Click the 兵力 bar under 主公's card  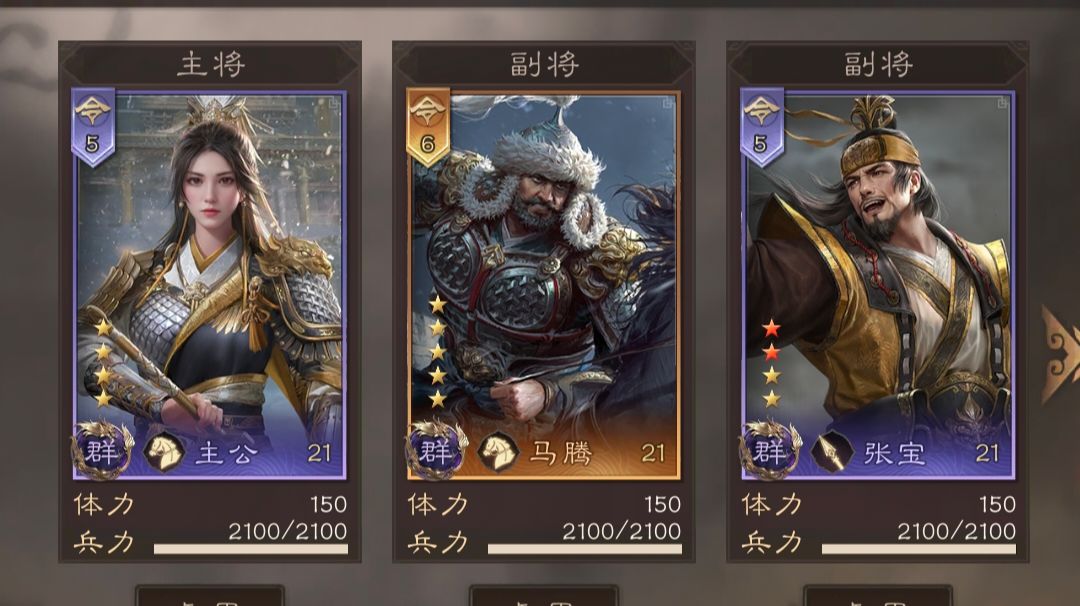(x=251, y=549)
